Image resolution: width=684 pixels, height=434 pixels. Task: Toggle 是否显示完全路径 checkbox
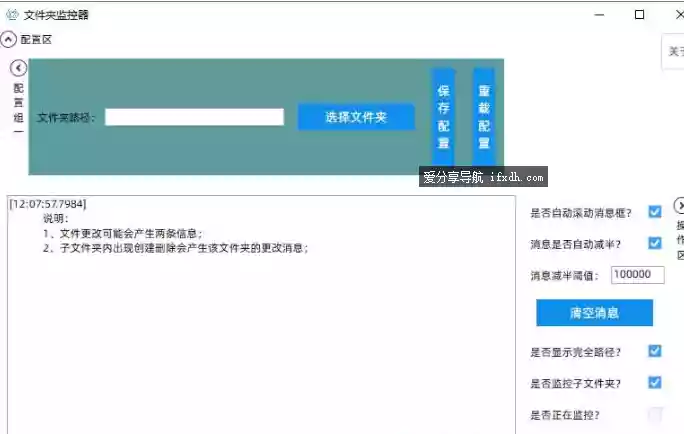click(655, 351)
